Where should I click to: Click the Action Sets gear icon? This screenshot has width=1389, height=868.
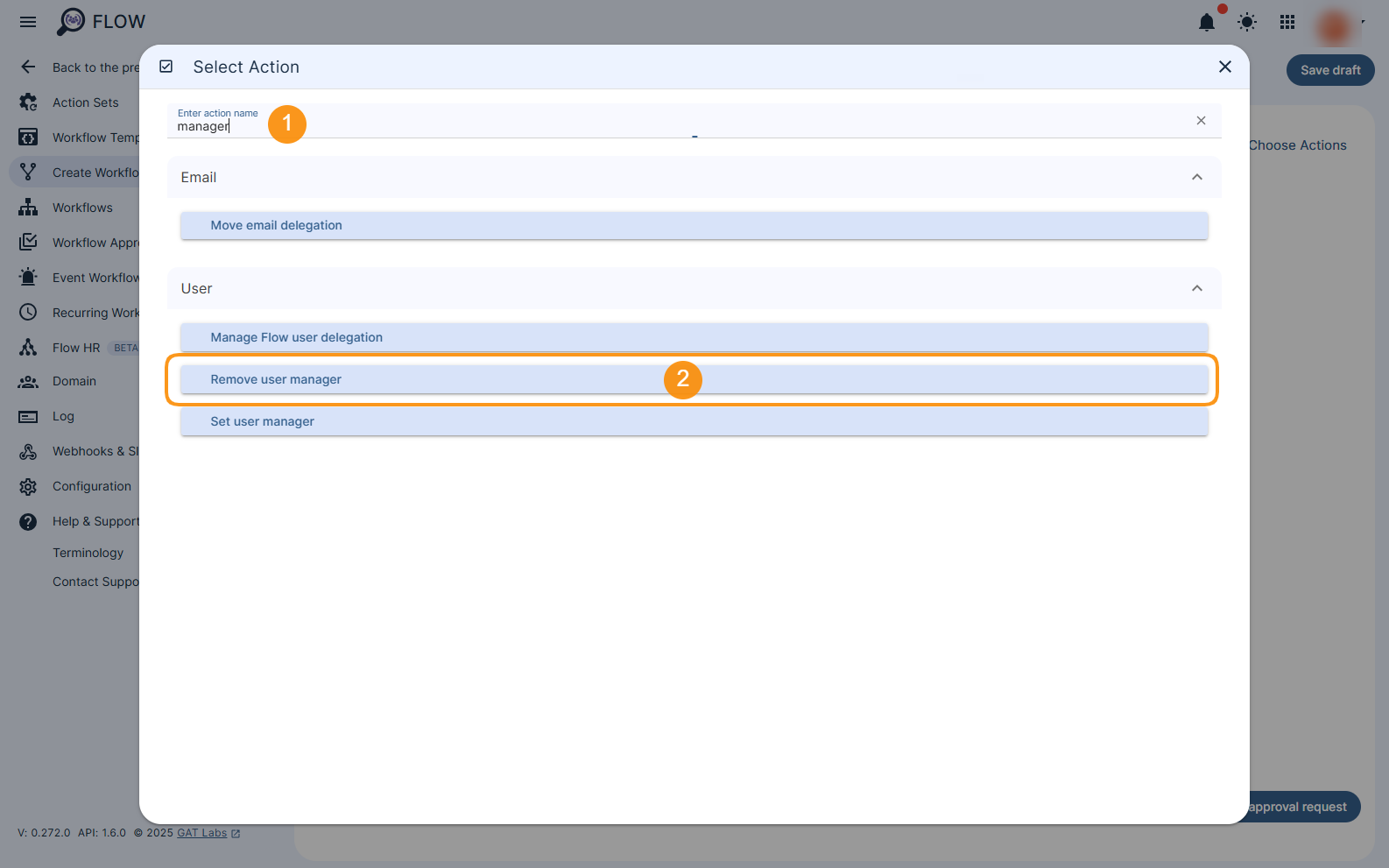(x=28, y=102)
